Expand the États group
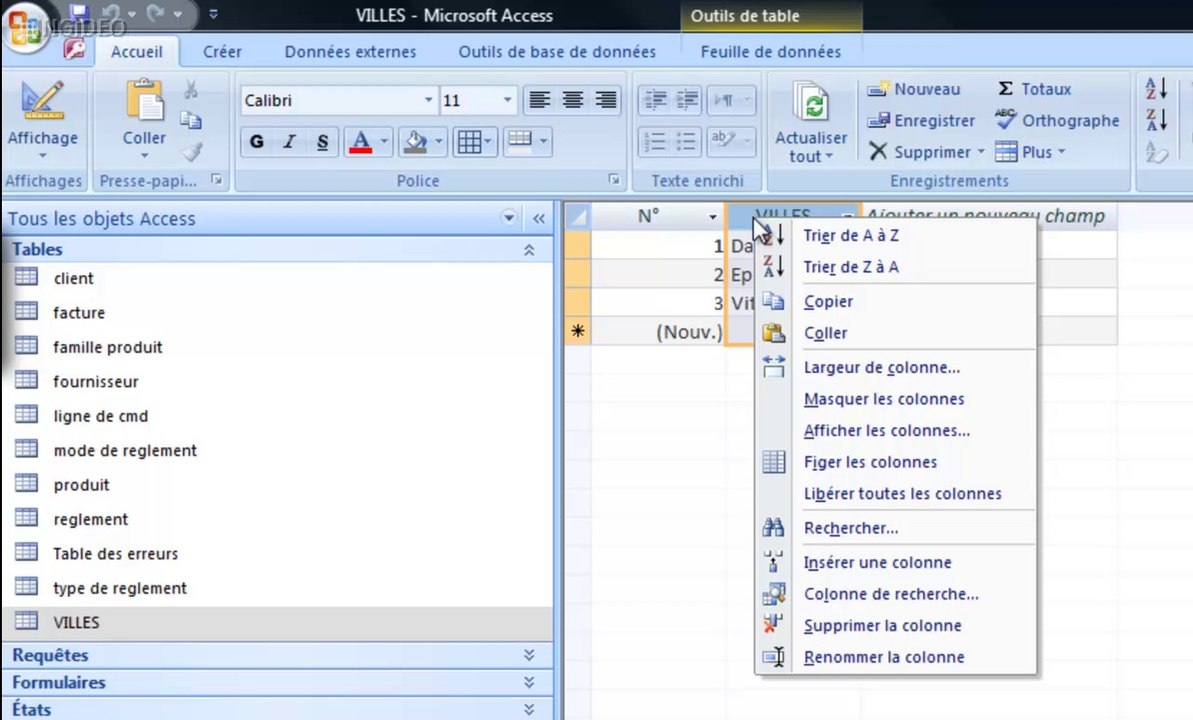Screen dimensions: 1193x720 coord(529,709)
